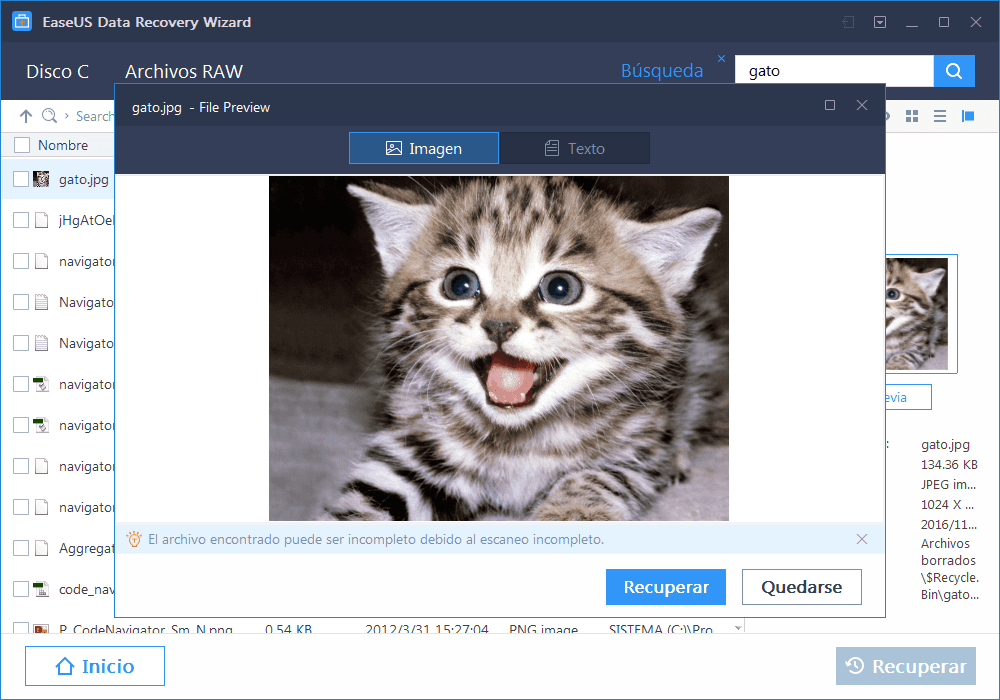Click the Quedarse button to stay
Screen dimensions: 1000x700
coord(801,587)
